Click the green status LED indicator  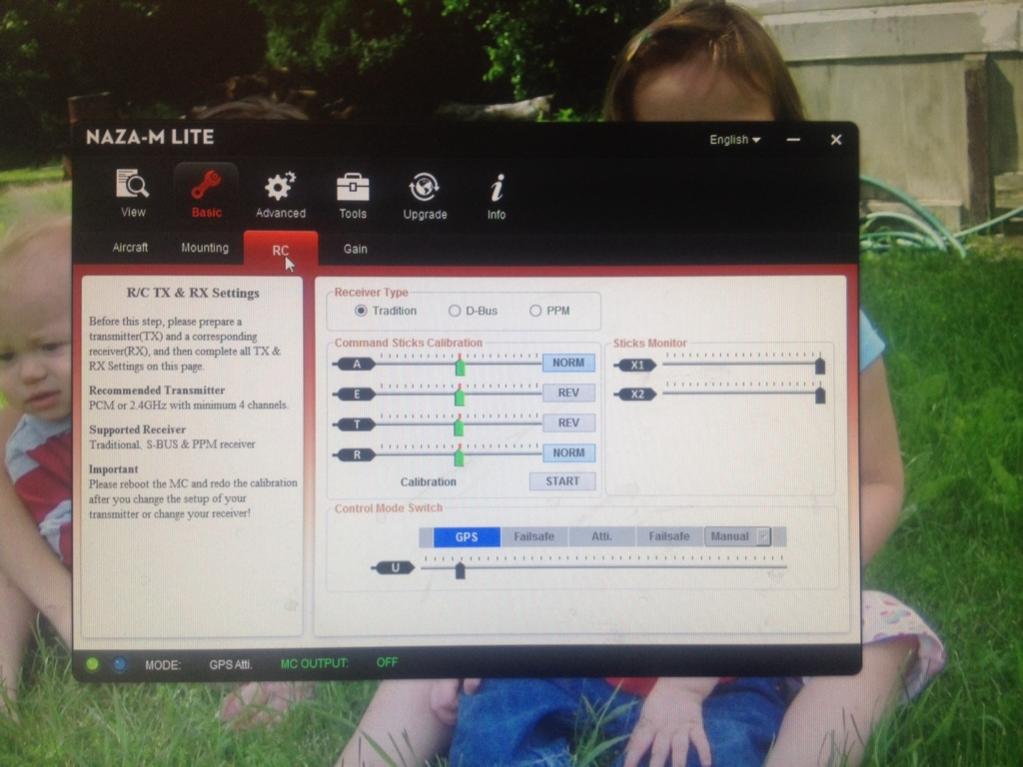pos(92,664)
